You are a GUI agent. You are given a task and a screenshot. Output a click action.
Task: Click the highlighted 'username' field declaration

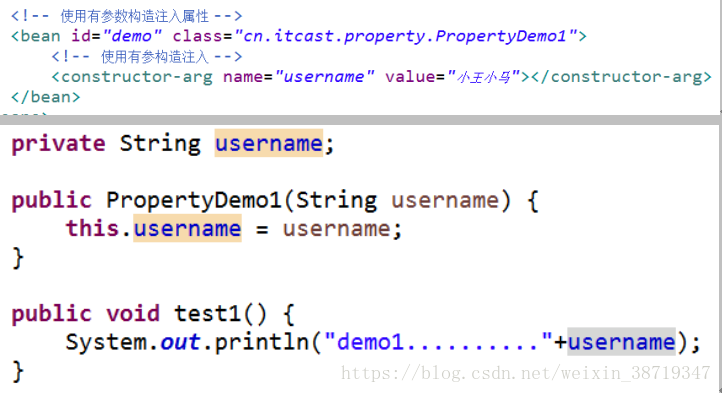(x=269, y=143)
